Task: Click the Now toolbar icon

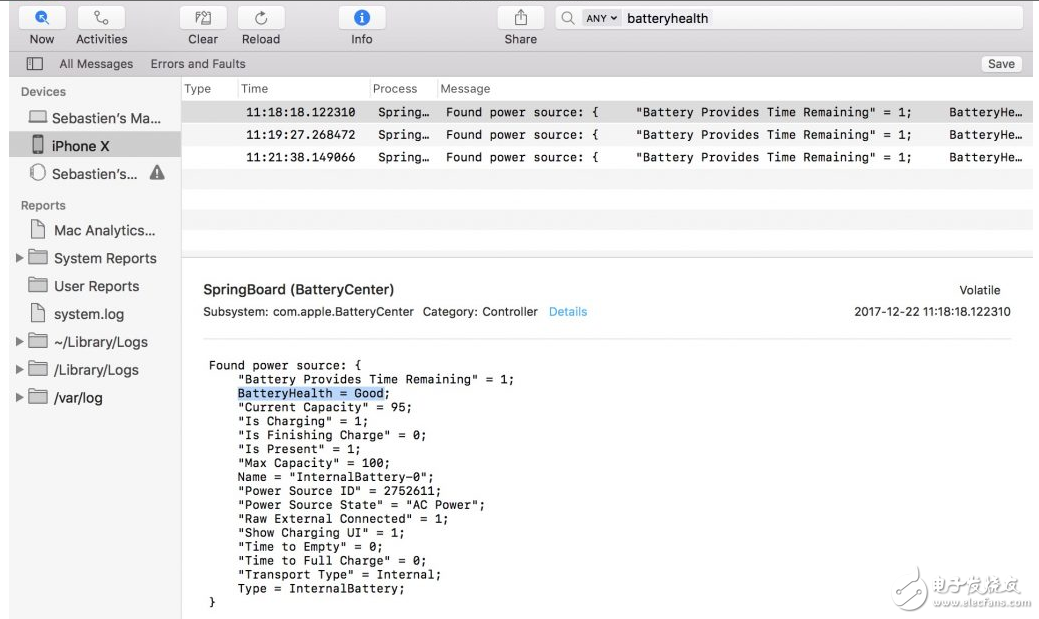Action: tap(42, 18)
